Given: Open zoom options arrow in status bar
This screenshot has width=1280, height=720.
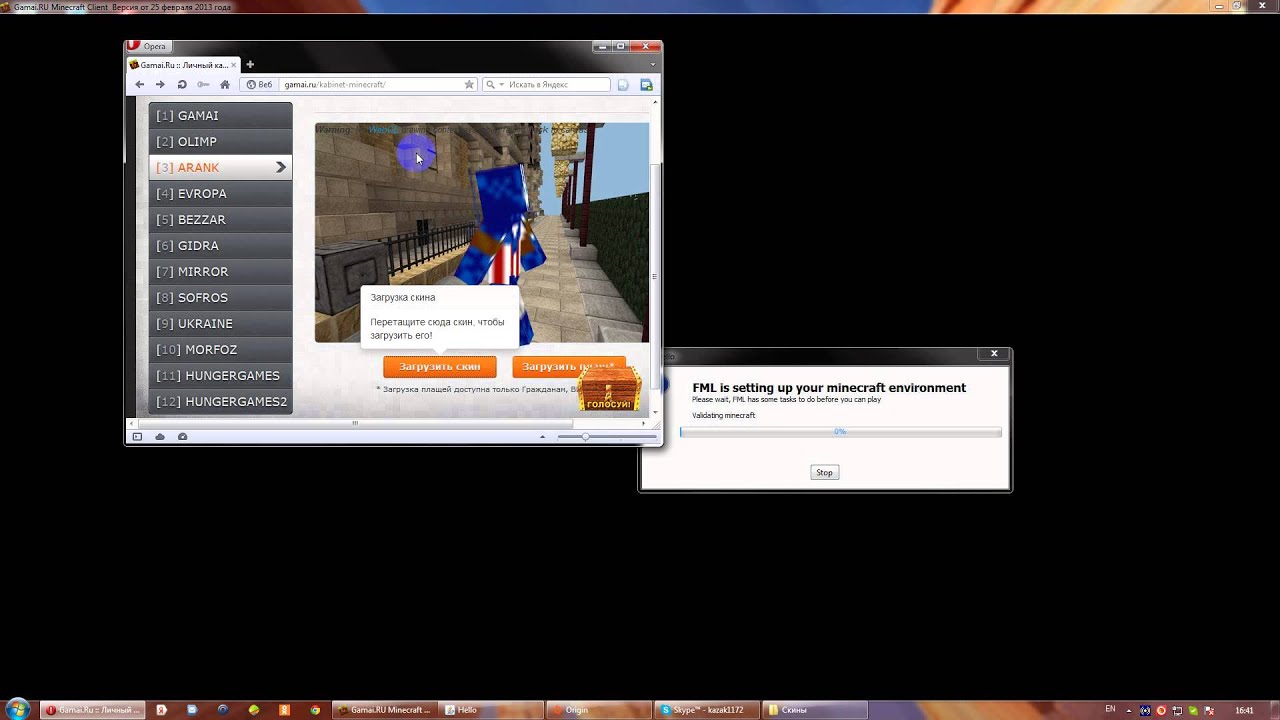Looking at the screenshot, I should click(x=543, y=437).
